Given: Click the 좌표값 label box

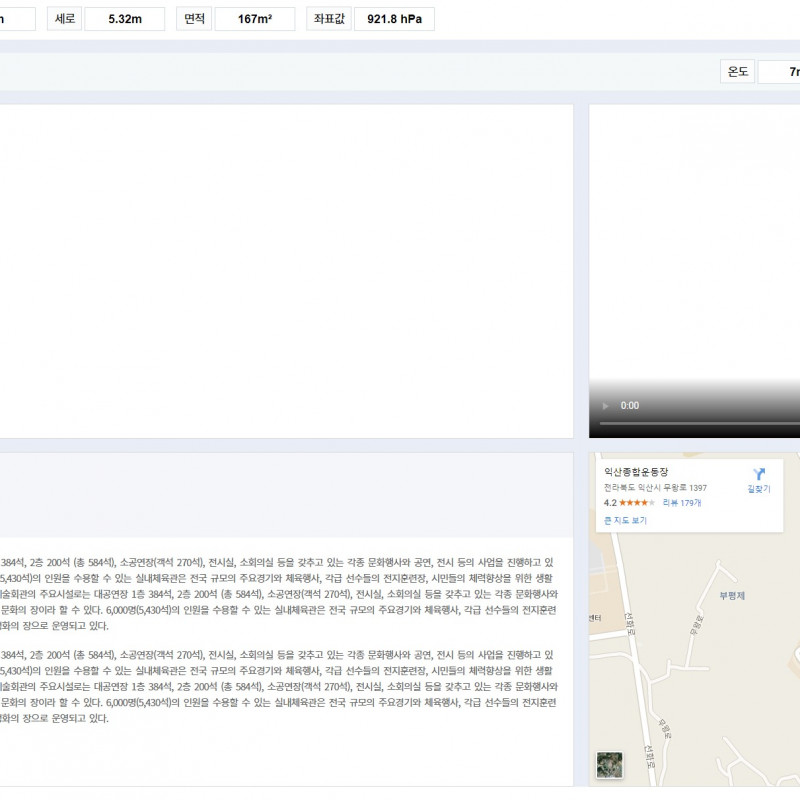Looking at the screenshot, I should pyautogui.click(x=328, y=19).
